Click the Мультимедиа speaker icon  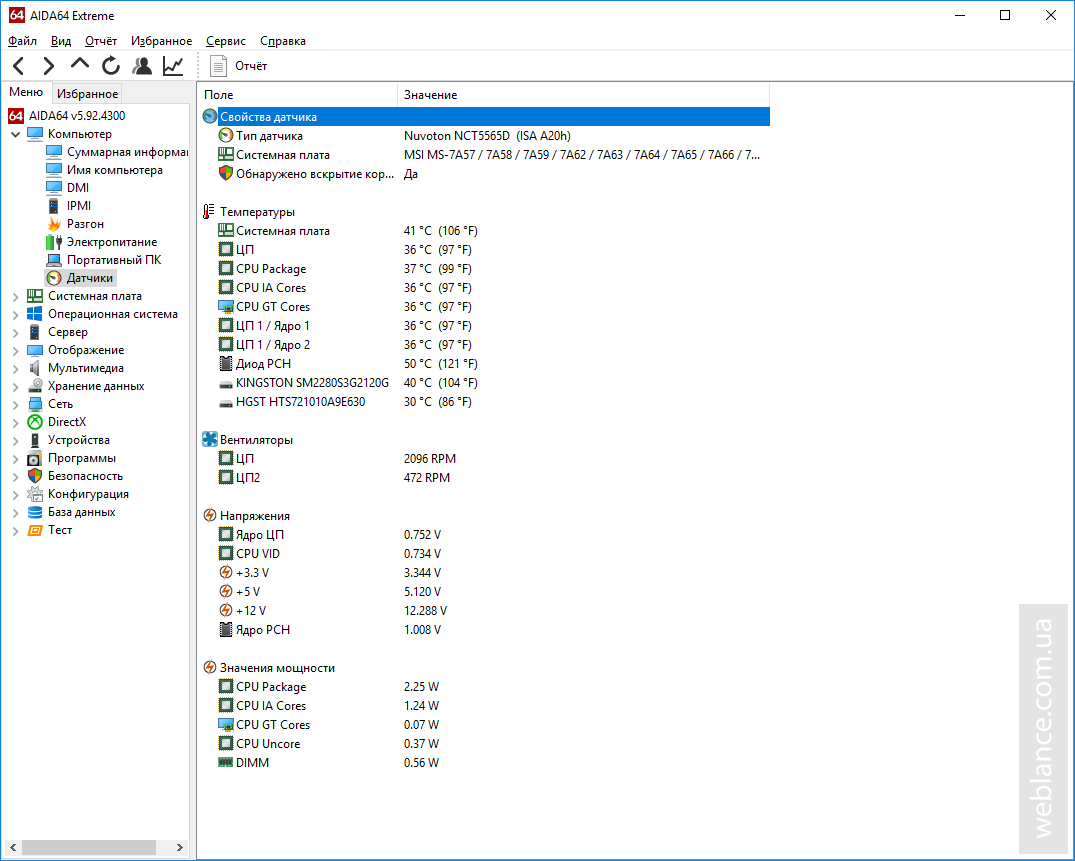(x=35, y=368)
